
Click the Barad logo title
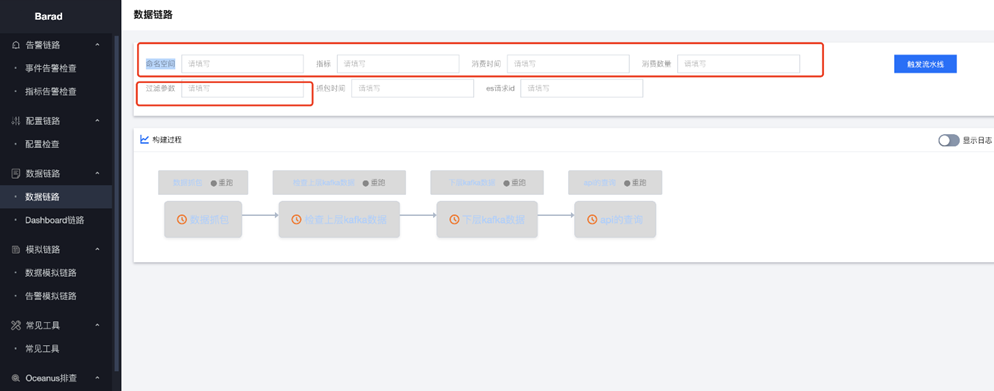(x=49, y=16)
